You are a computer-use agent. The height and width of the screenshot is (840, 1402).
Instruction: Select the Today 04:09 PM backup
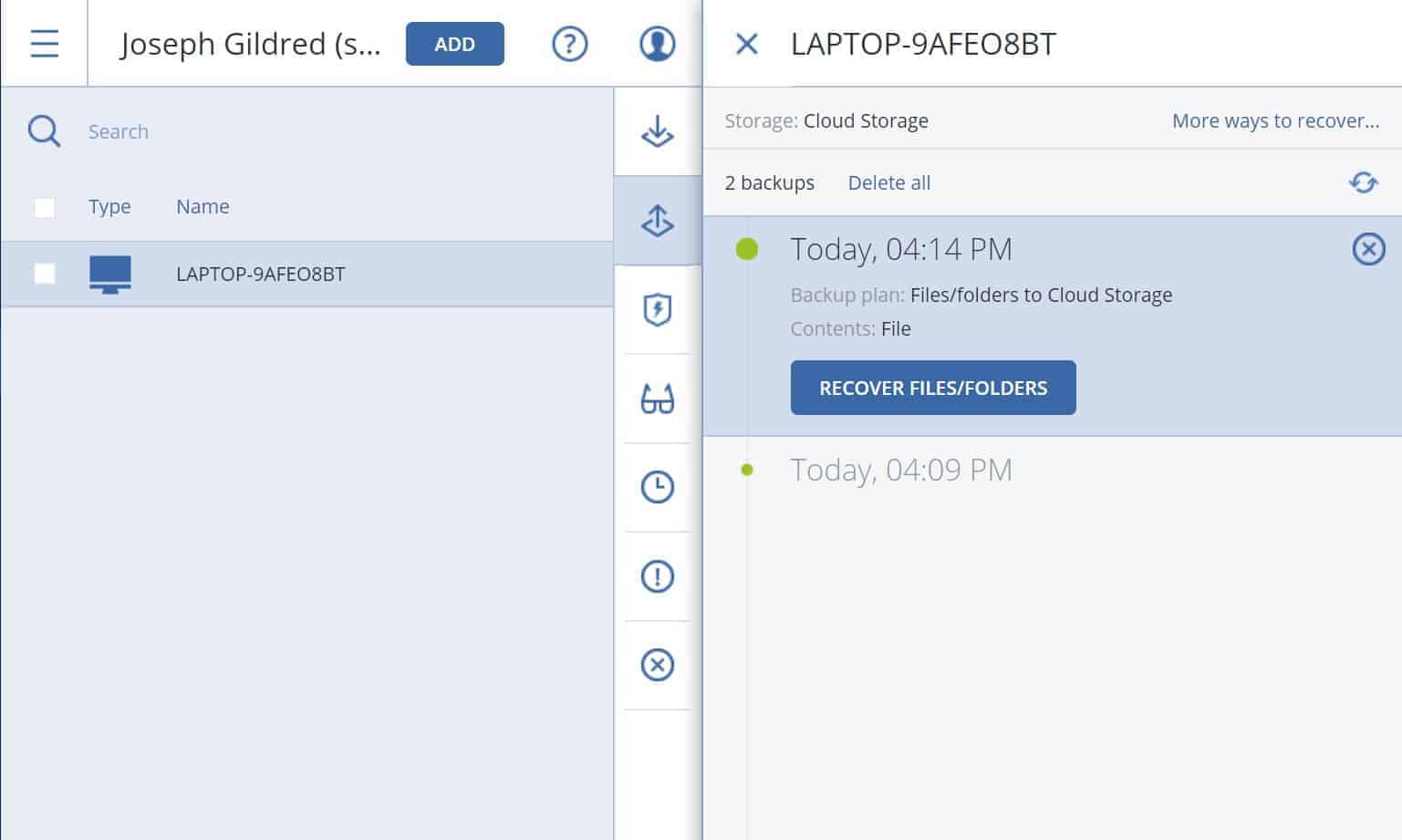pos(901,470)
